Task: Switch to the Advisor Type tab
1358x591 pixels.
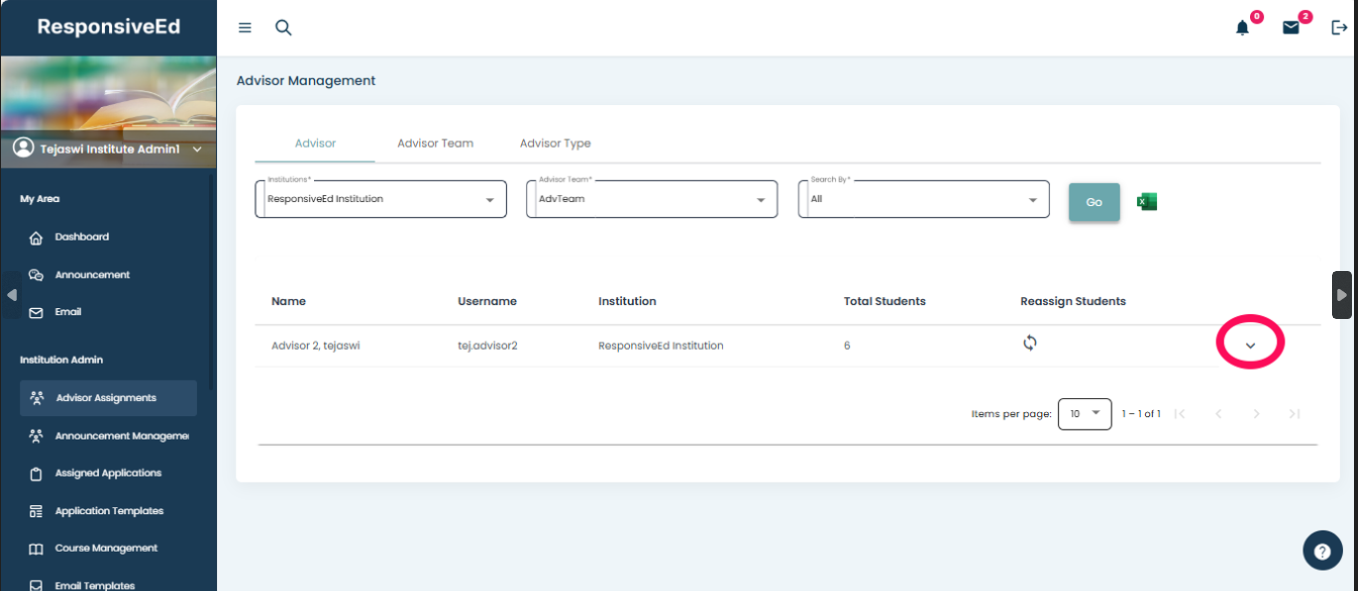Action: (x=555, y=143)
